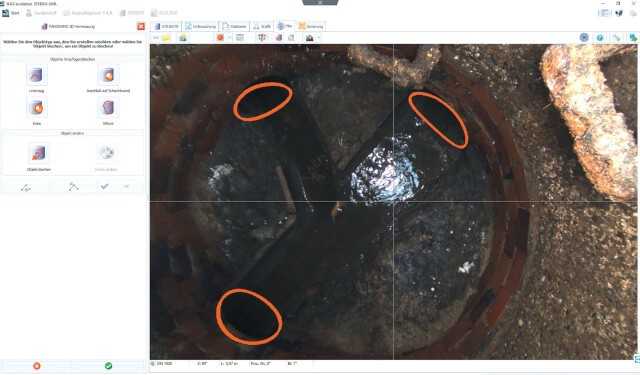
Task: Switch to the third tab with document icon
Action: tap(235, 26)
